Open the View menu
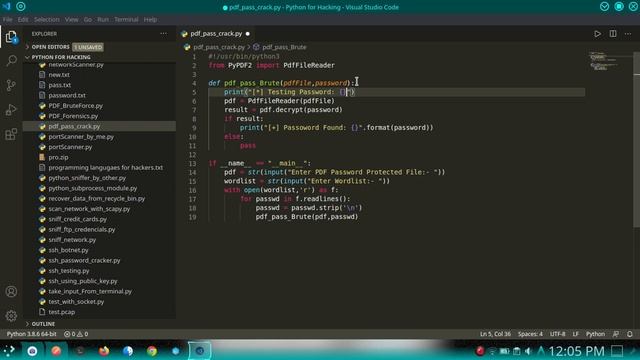Viewport: 640px width, 360px height. tap(71, 20)
